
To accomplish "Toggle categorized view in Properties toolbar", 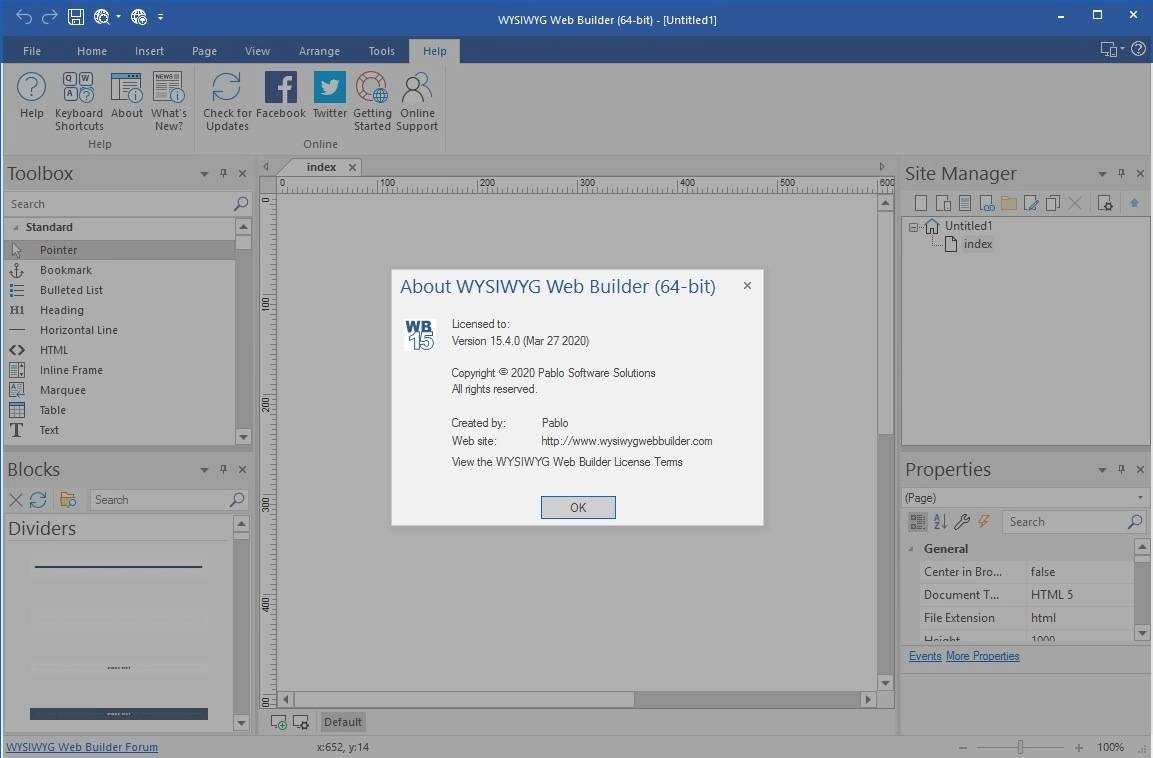I will tap(918, 521).
